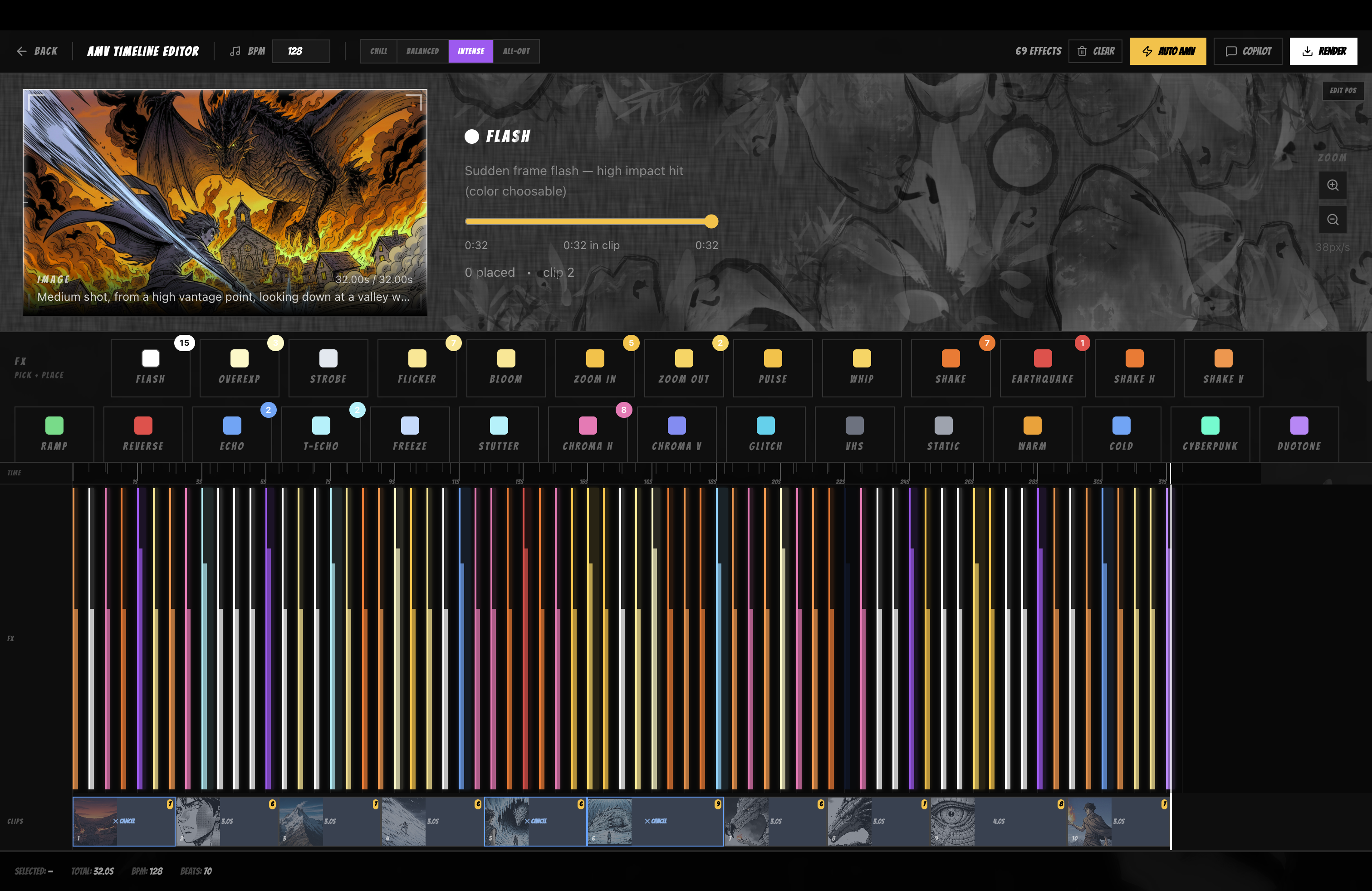Open the Copilot panel
Image resolution: width=1372 pixels, height=891 pixels.
click(1248, 51)
